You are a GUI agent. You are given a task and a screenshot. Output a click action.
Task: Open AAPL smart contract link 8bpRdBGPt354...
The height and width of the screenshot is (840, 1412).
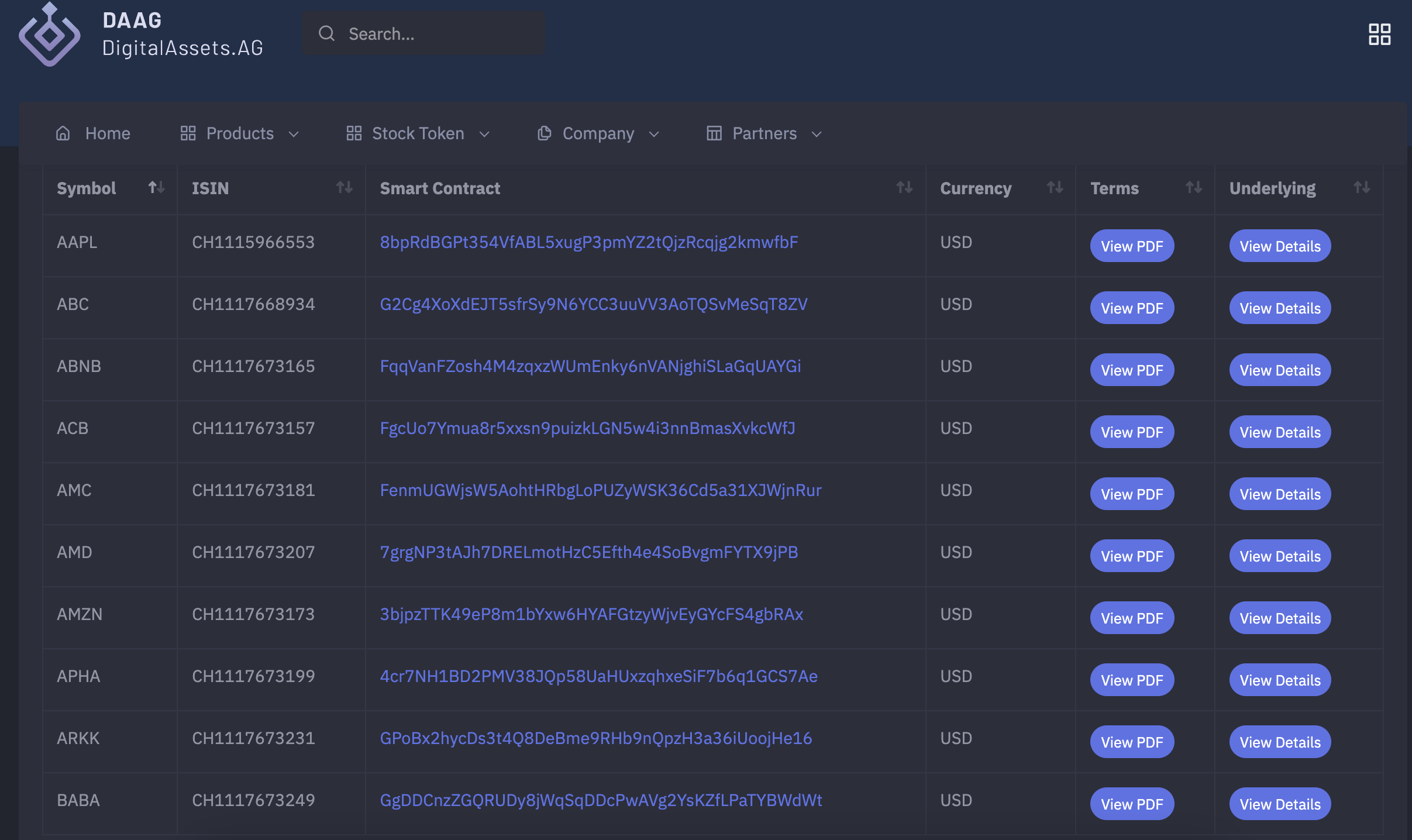coord(589,242)
